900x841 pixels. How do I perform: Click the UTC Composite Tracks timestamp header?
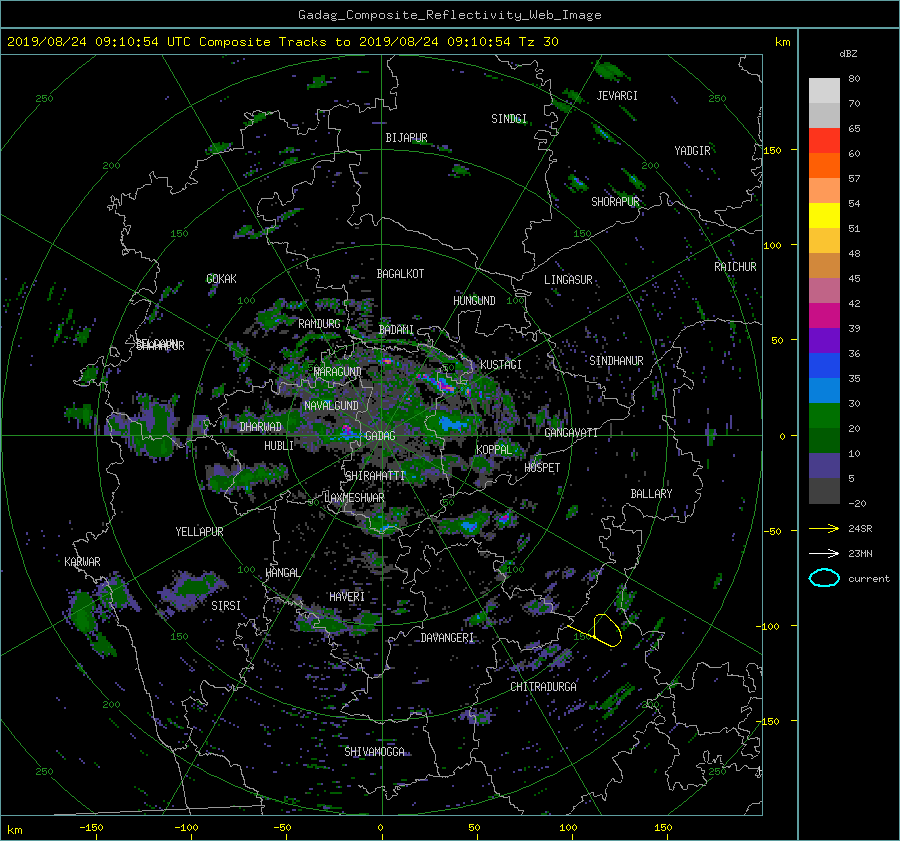[282, 42]
